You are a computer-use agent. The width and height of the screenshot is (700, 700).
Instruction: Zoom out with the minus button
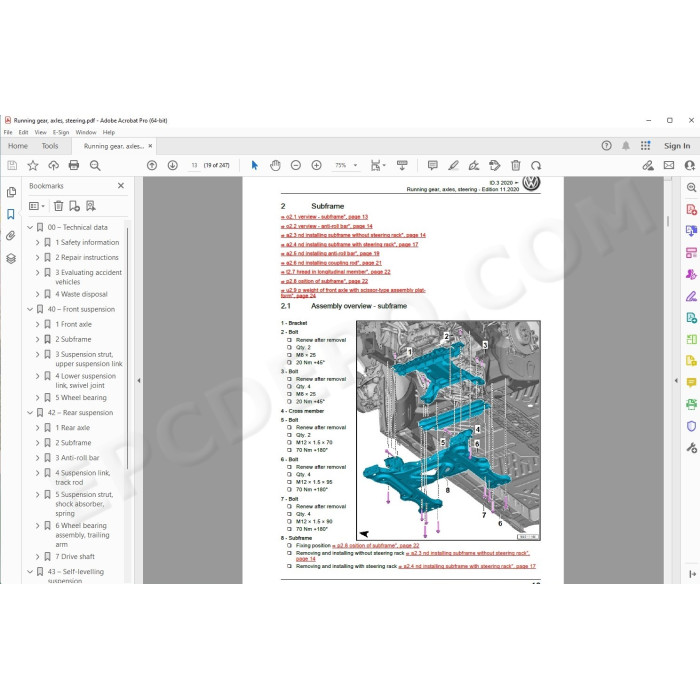point(296,166)
